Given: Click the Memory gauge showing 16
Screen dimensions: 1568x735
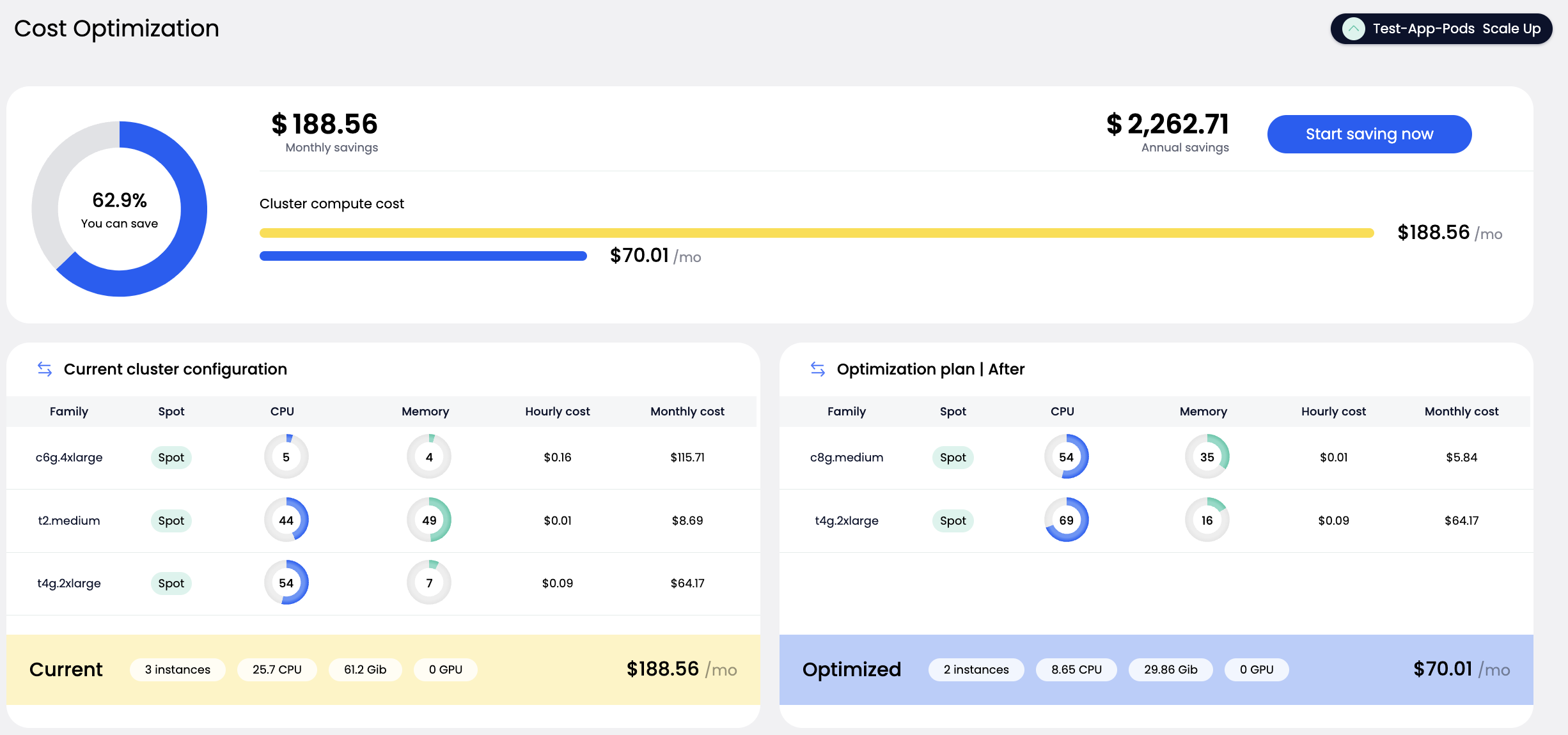Looking at the screenshot, I should (1207, 520).
